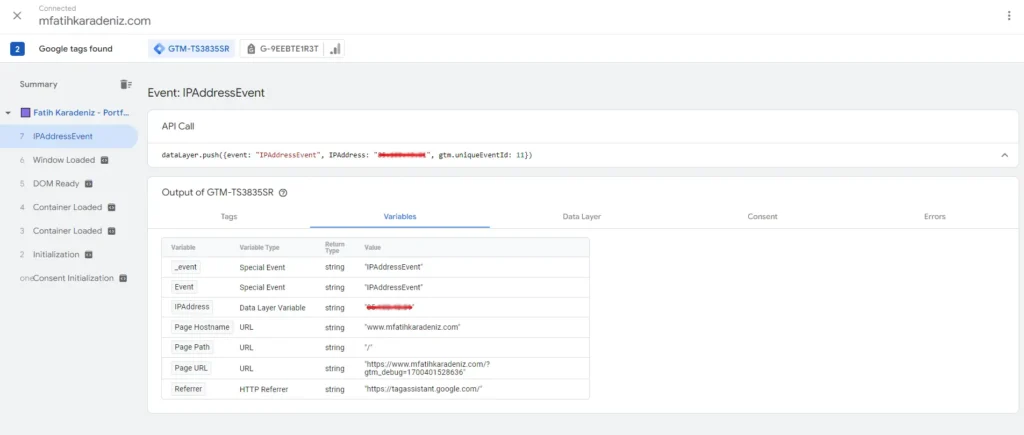Open the Consent tab

(x=764, y=216)
